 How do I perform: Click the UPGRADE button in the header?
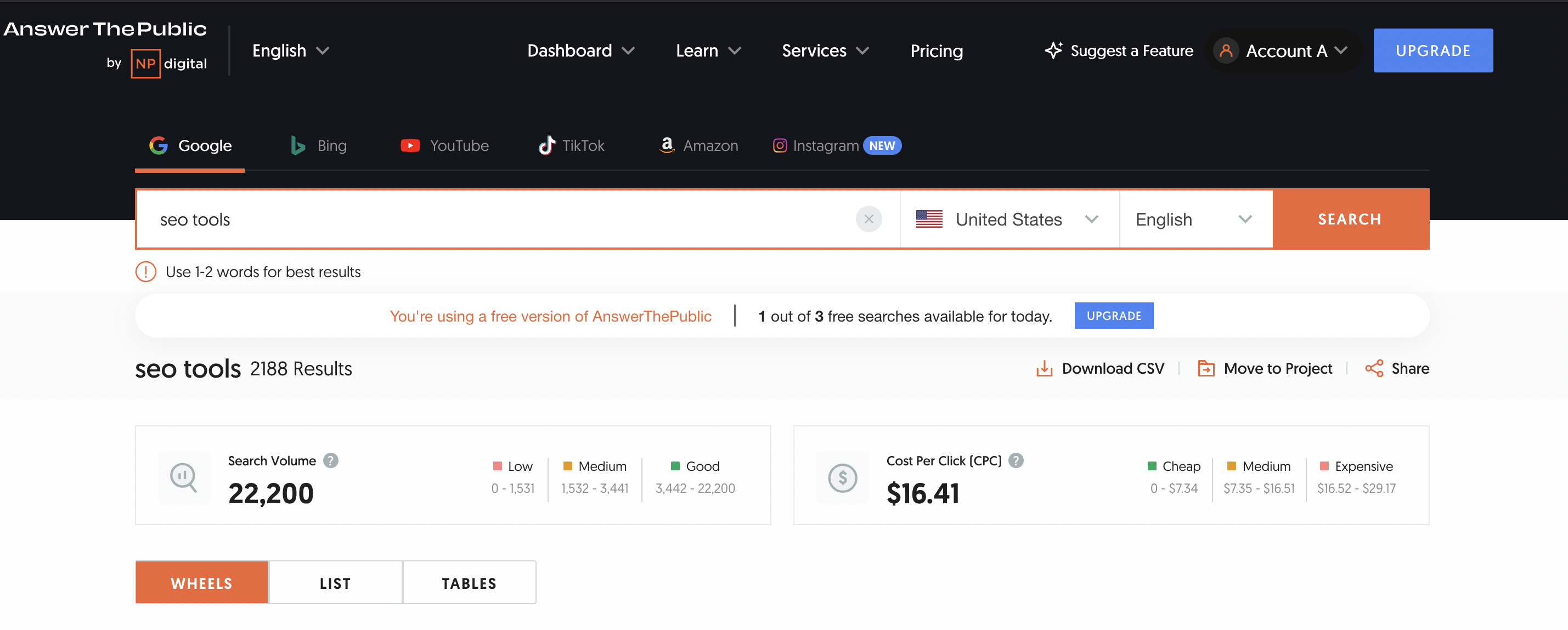coord(1433,50)
